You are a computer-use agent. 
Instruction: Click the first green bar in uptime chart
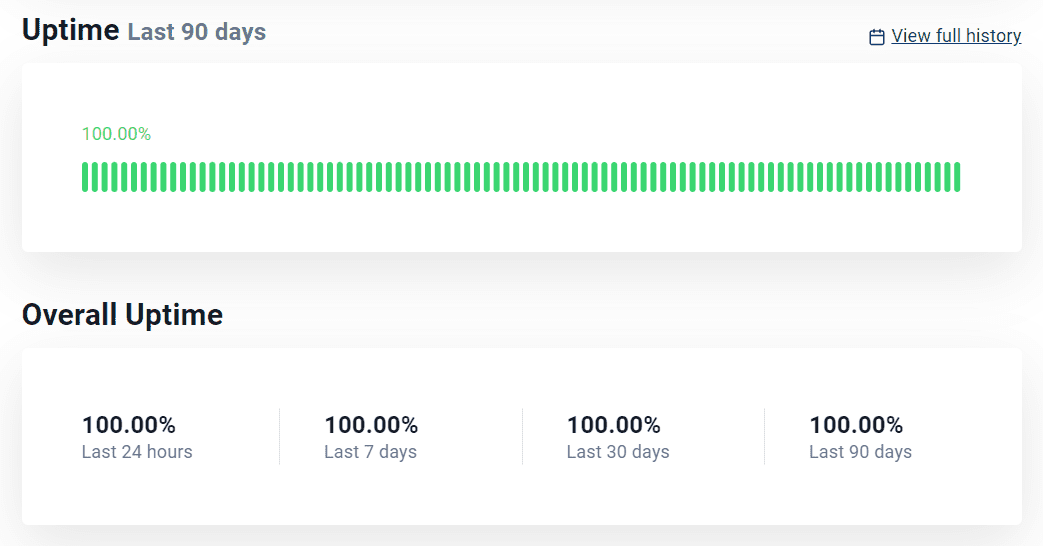pyautogui.click(x=85, y=177)
